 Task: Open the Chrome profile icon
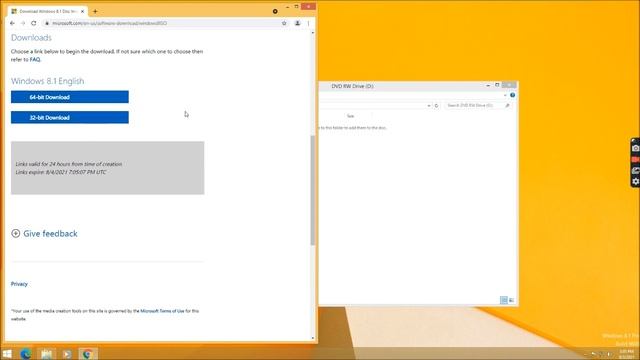click(298, 23)
